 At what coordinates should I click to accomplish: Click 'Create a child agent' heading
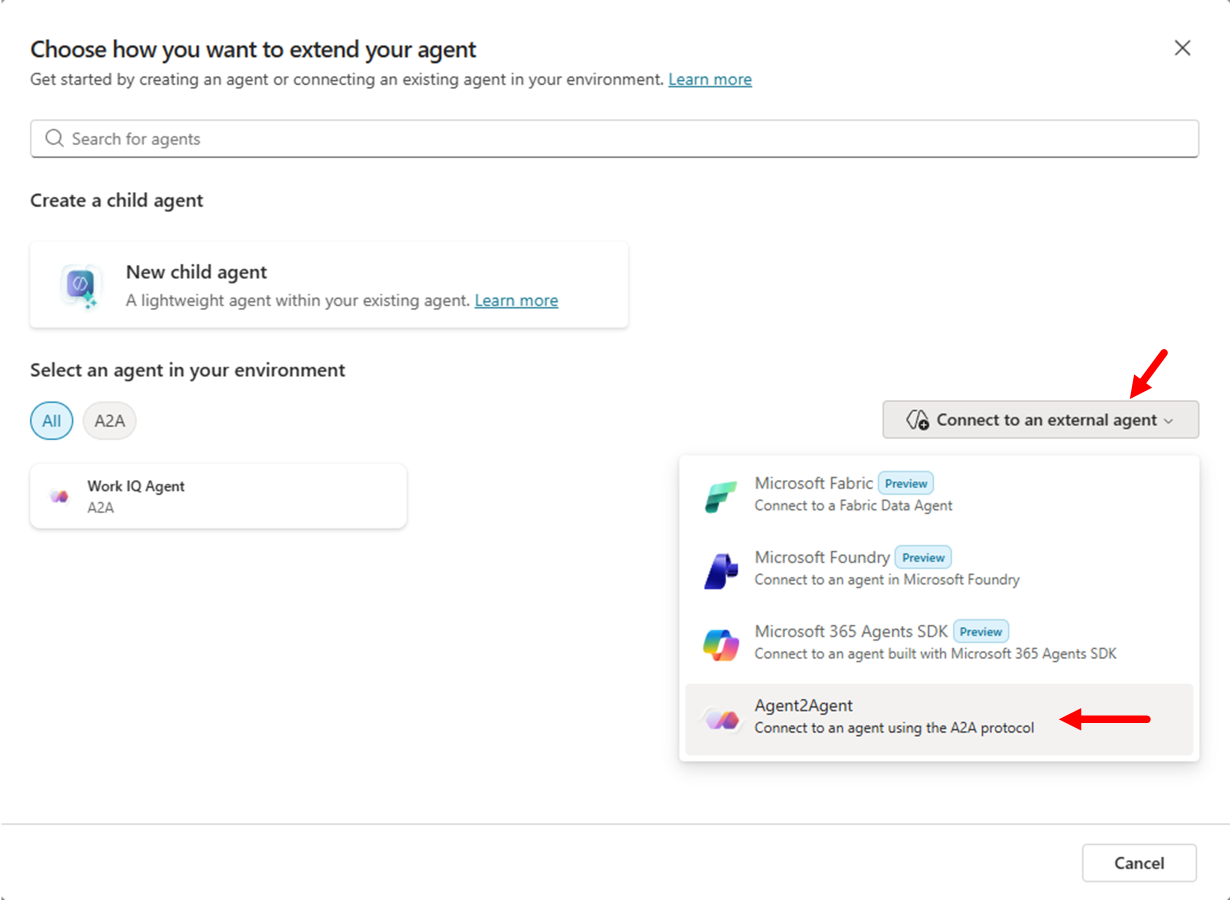[116, 200]
